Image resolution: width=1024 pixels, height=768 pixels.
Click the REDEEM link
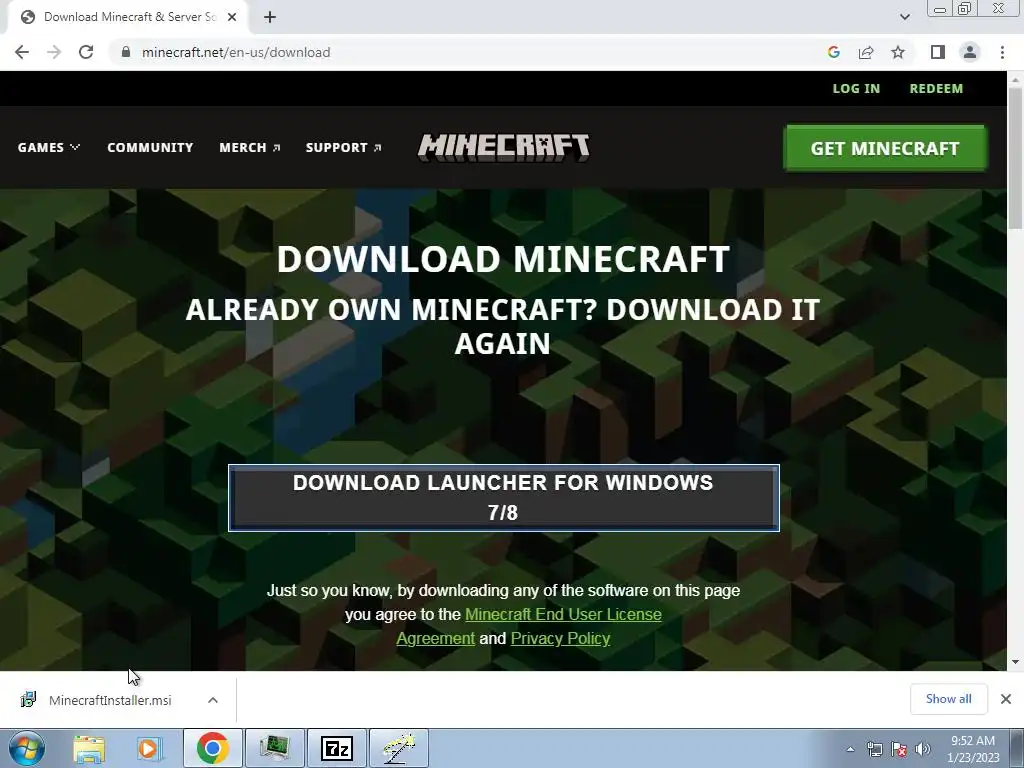coord(936,89)
